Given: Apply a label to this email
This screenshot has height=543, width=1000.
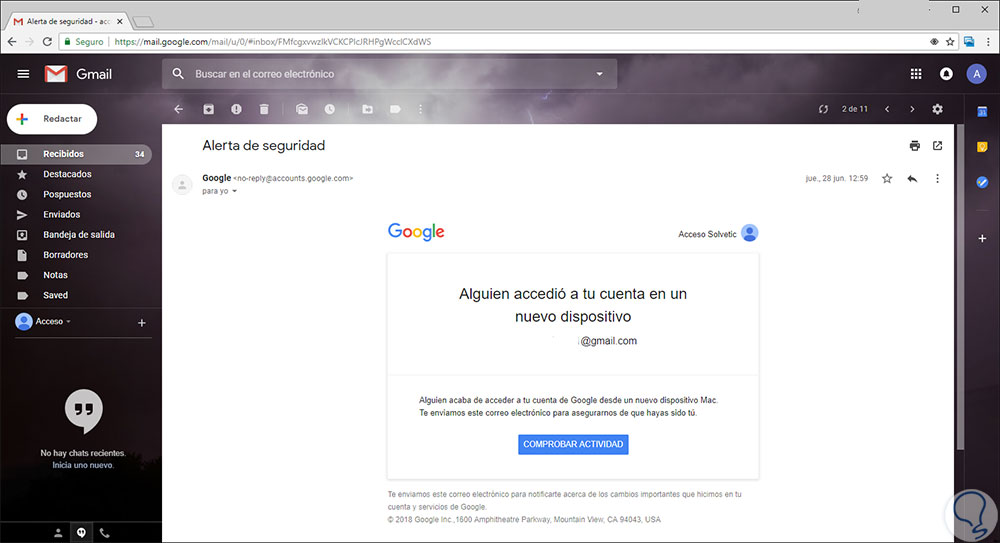Looking at the screenshot, I should coord(395,109).
